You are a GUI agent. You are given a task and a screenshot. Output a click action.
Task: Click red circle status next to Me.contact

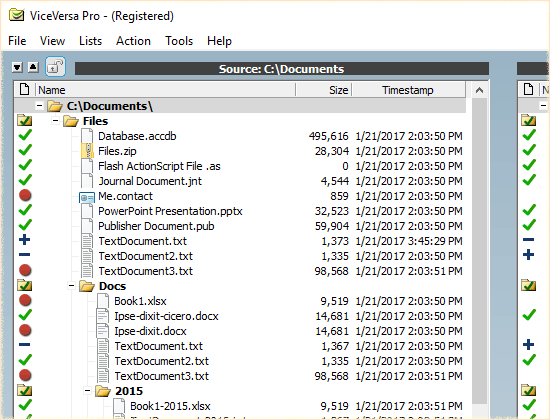click(x=25, y=195)
